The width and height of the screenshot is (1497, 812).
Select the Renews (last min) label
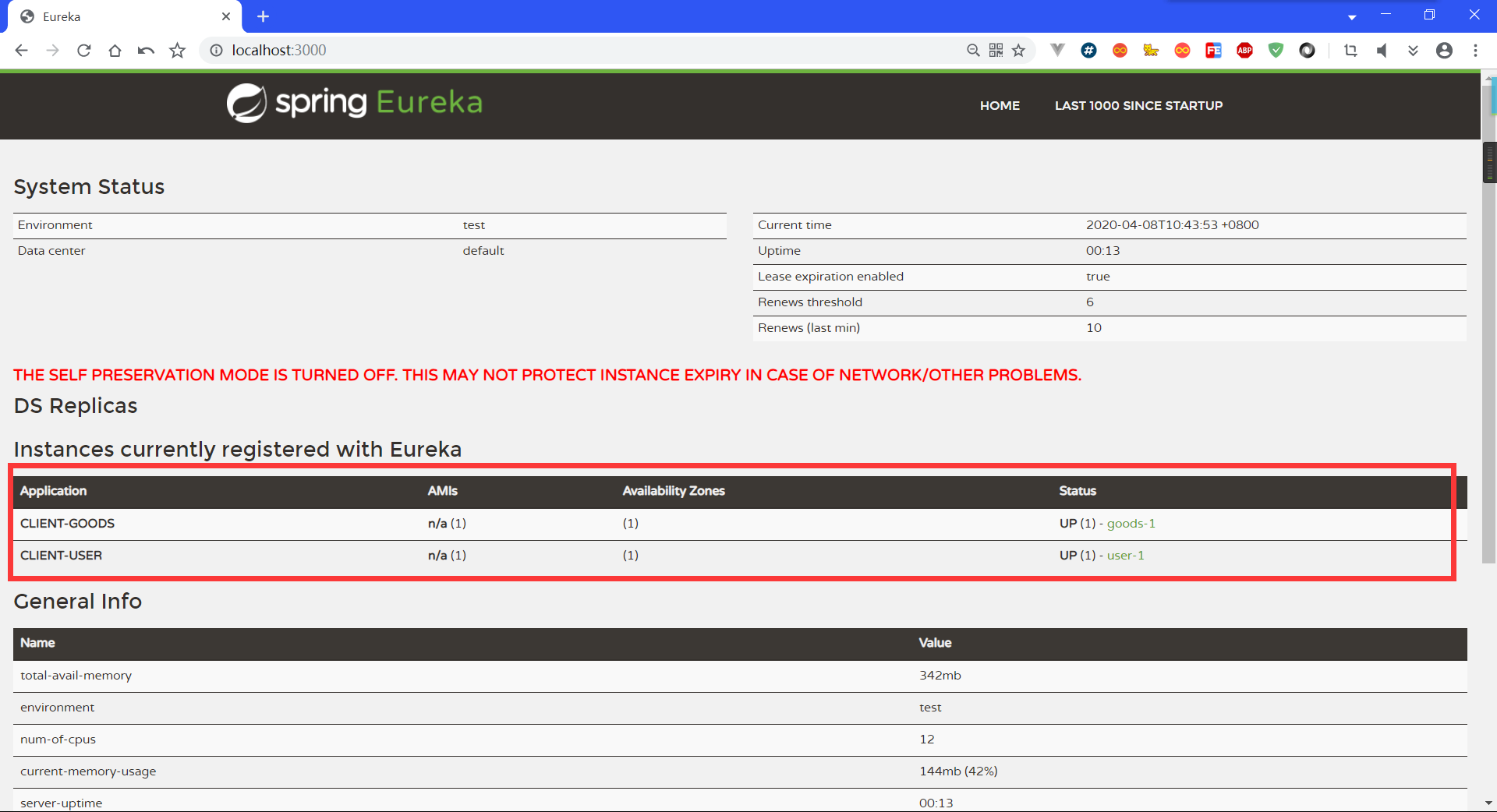point(809,328)
